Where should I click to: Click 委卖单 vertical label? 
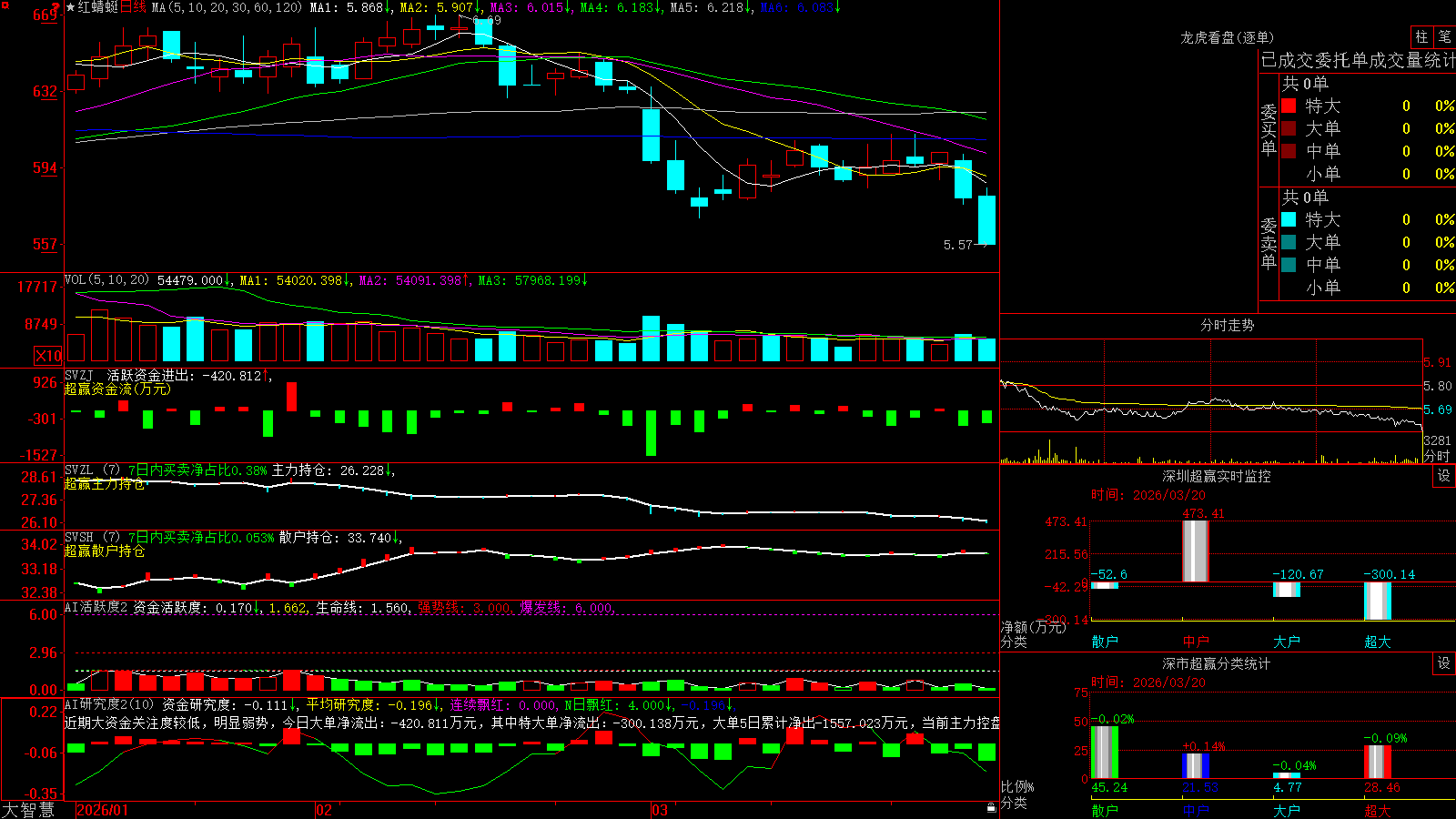coord(1269,244)
